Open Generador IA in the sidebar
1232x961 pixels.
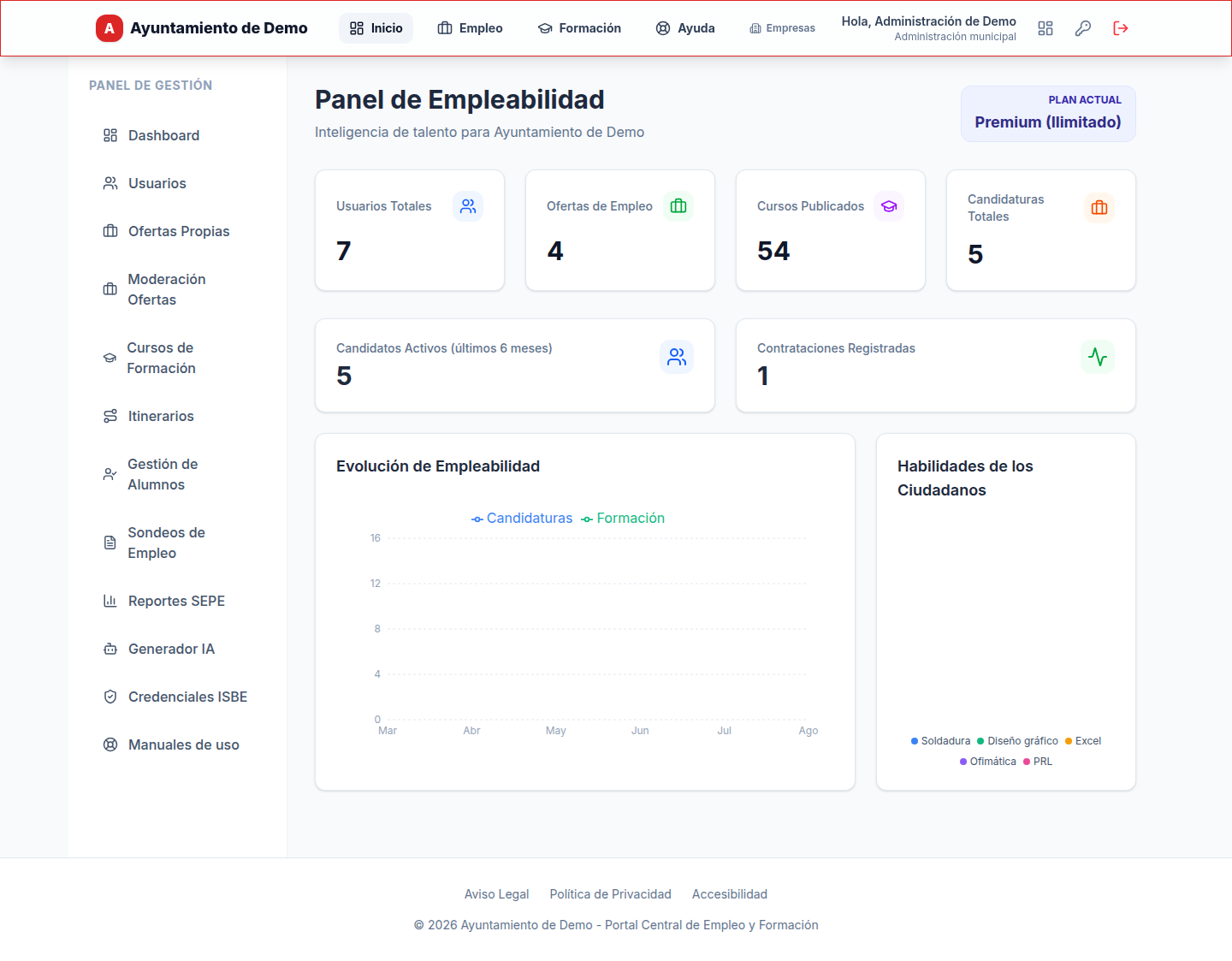coord(177,649)
